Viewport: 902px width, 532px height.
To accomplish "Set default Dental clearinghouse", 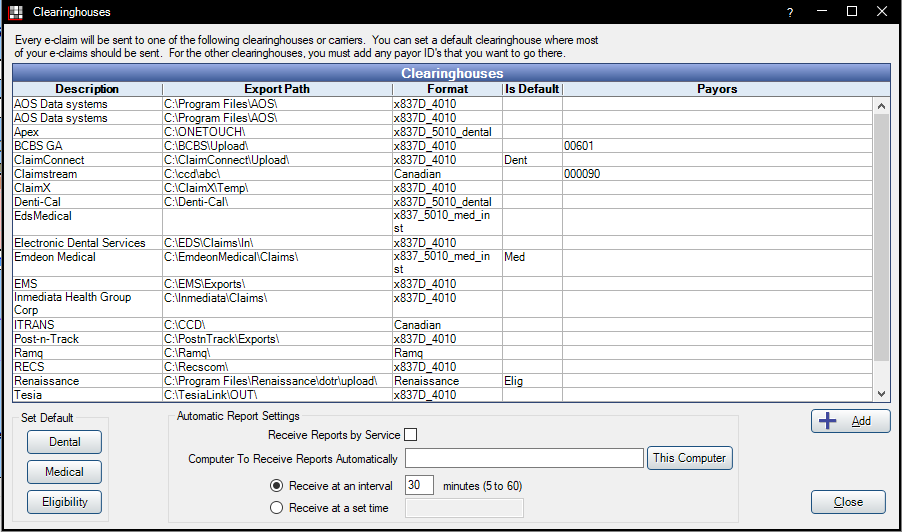I will coord(64,442).
